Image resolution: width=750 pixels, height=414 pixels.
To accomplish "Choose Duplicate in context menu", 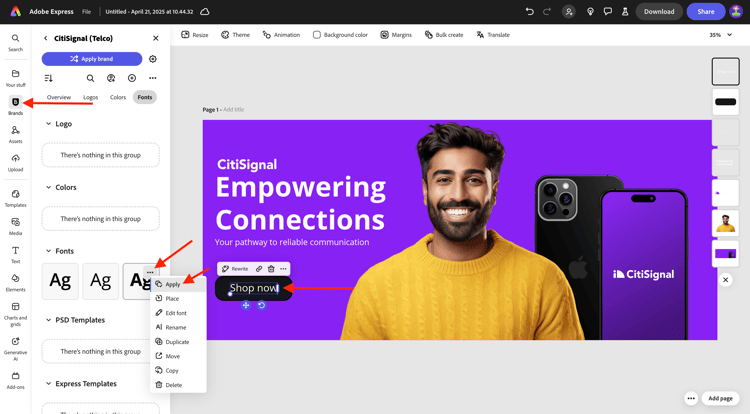I will click(178, 342).
